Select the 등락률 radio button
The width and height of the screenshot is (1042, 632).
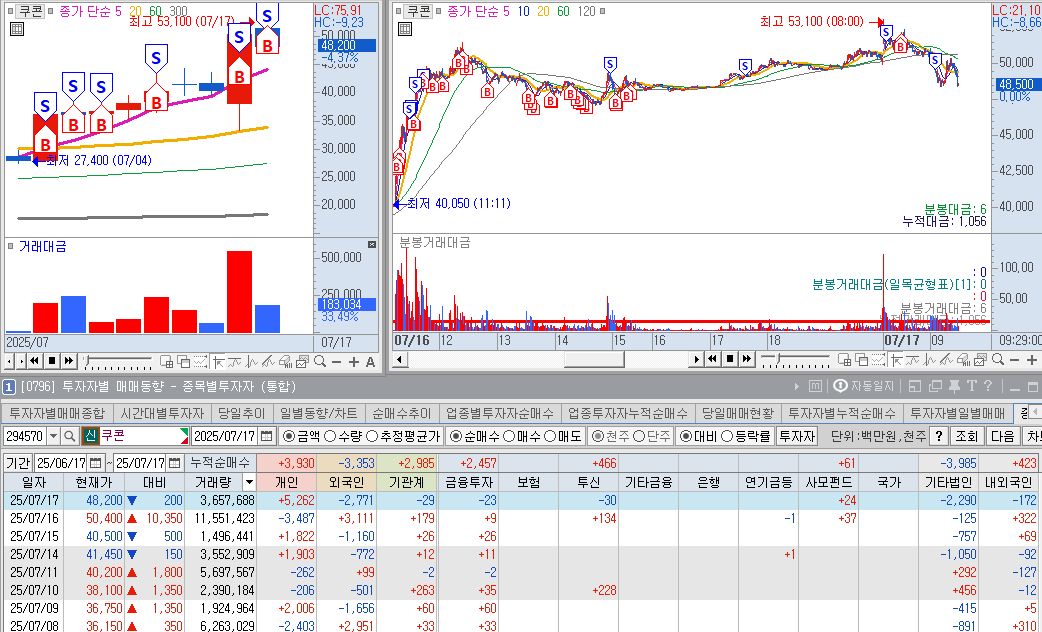(x=726, y=437)
